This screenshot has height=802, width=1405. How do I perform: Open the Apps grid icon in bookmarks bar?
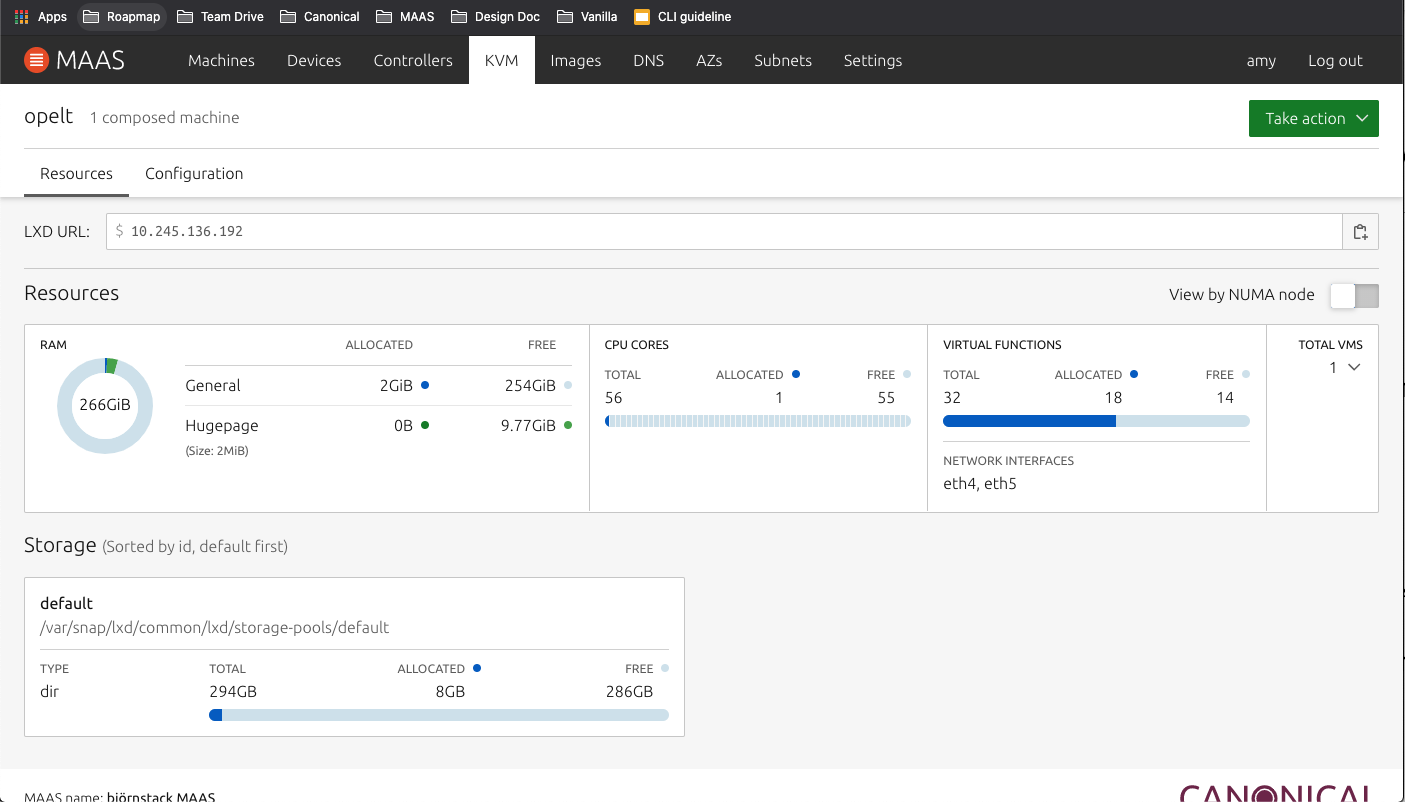point(21,17)
